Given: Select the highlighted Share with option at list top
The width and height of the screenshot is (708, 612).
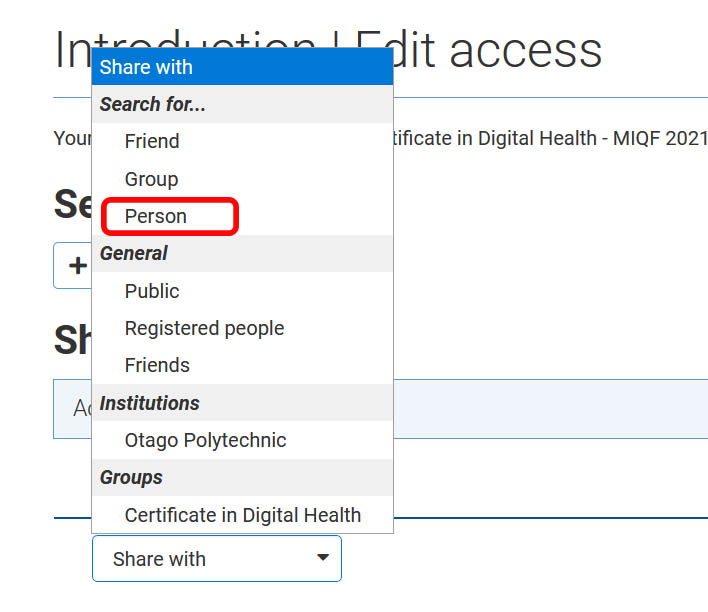Looking at the screenshot, I should click(x=242, y=67).
